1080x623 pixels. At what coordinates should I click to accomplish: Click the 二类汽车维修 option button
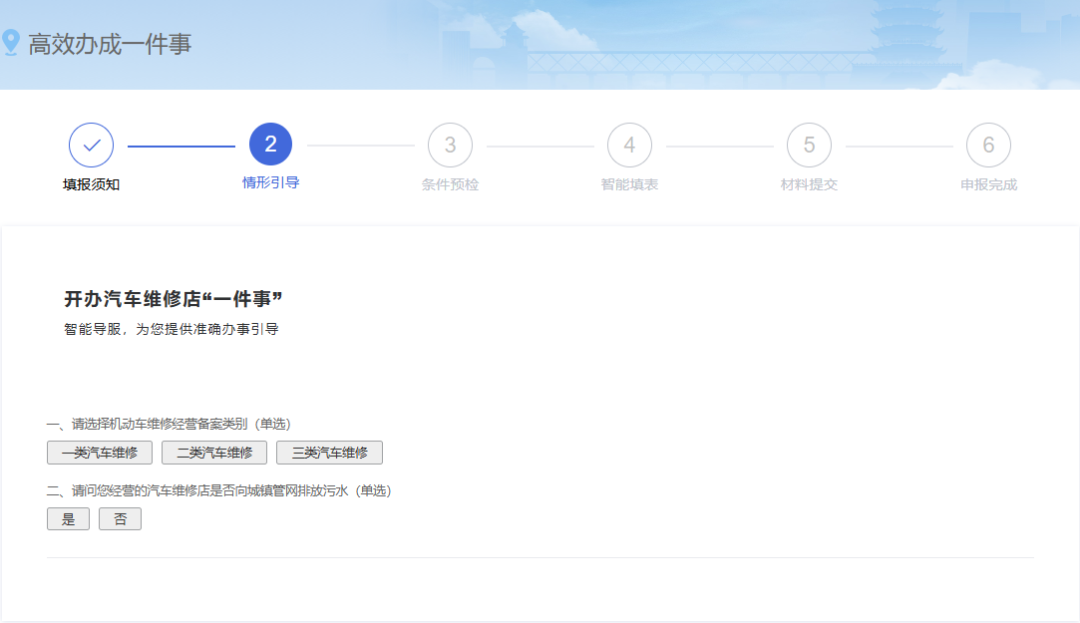(x=213, y=452)
